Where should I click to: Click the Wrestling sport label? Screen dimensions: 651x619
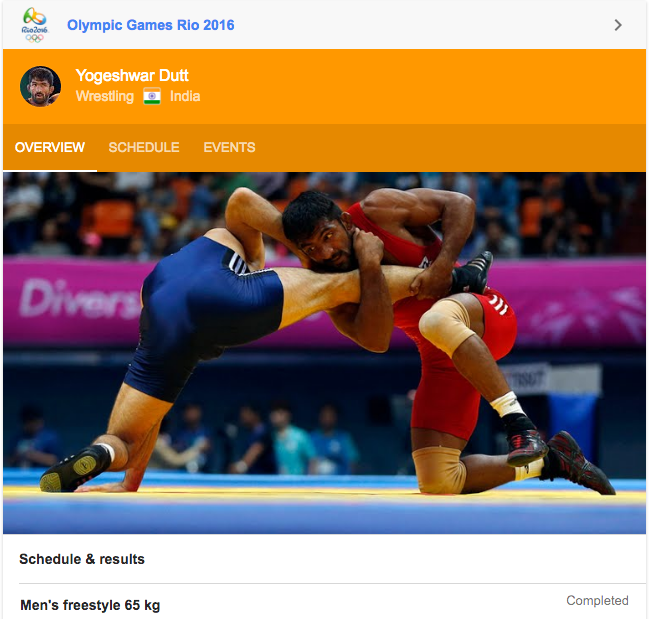coord(105,96)
